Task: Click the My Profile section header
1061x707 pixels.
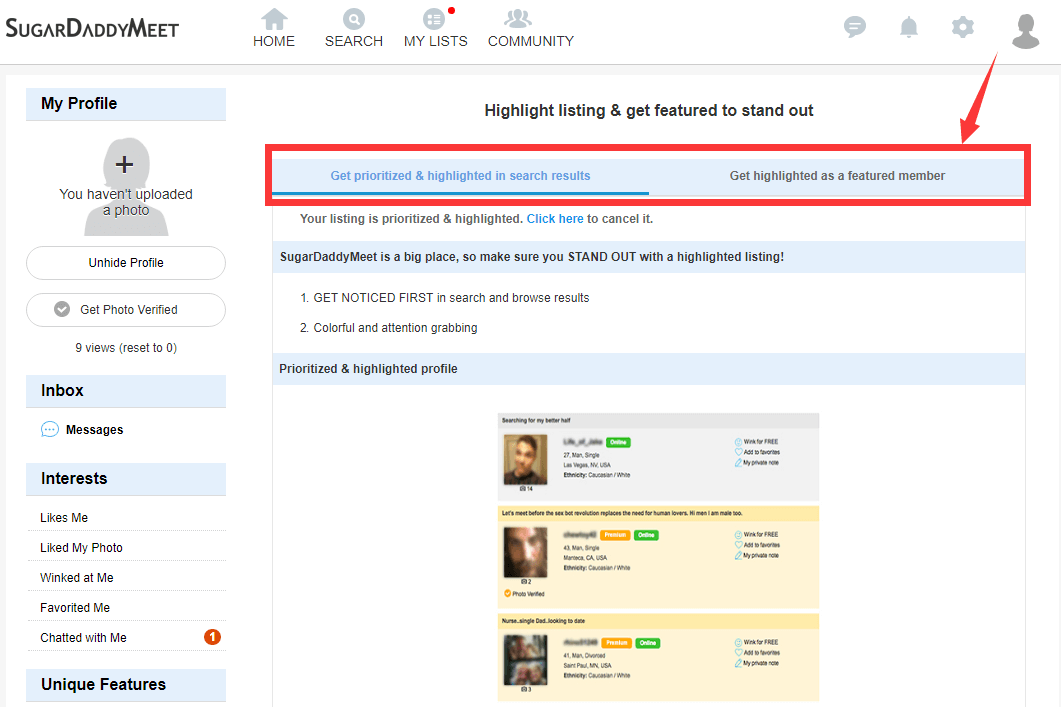Action: 126,104
